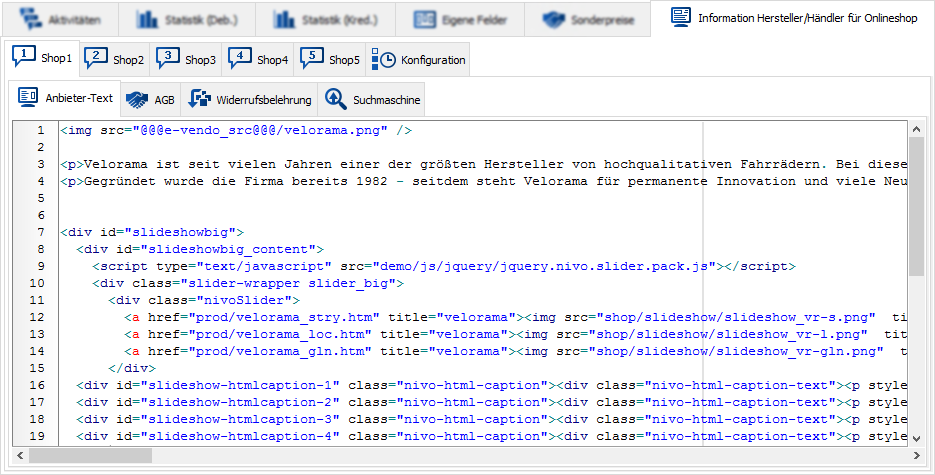Click the Shop2 speech bubble icon
This screenshot has width=935, height=475.
point(96,58)
